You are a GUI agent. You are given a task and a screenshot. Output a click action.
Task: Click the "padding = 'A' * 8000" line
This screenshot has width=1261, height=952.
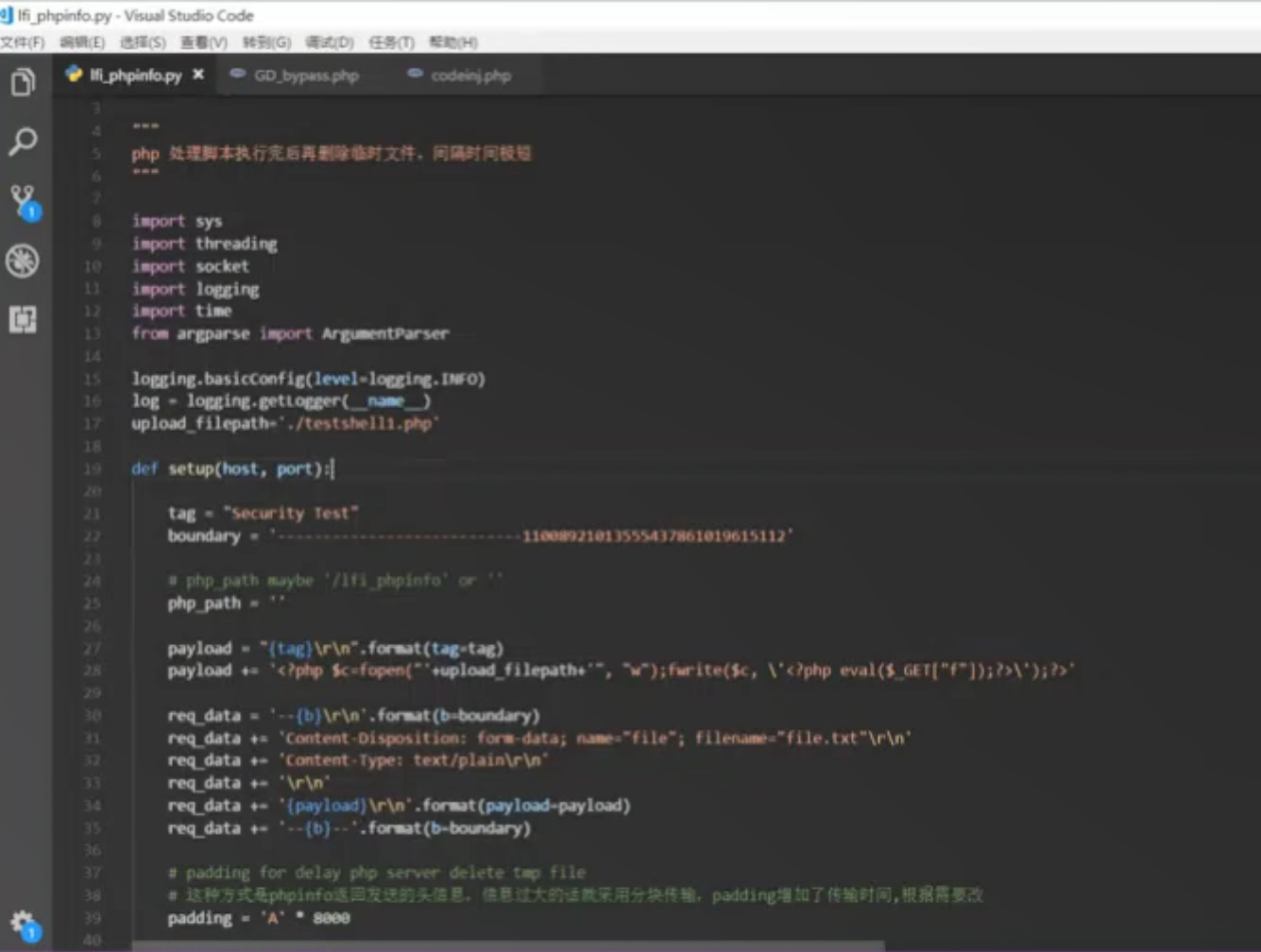259,918
